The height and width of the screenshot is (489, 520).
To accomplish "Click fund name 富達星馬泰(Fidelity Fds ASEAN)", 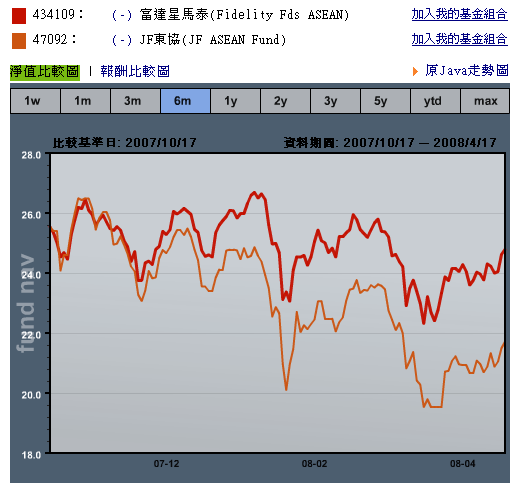I will tap(244, 15).
